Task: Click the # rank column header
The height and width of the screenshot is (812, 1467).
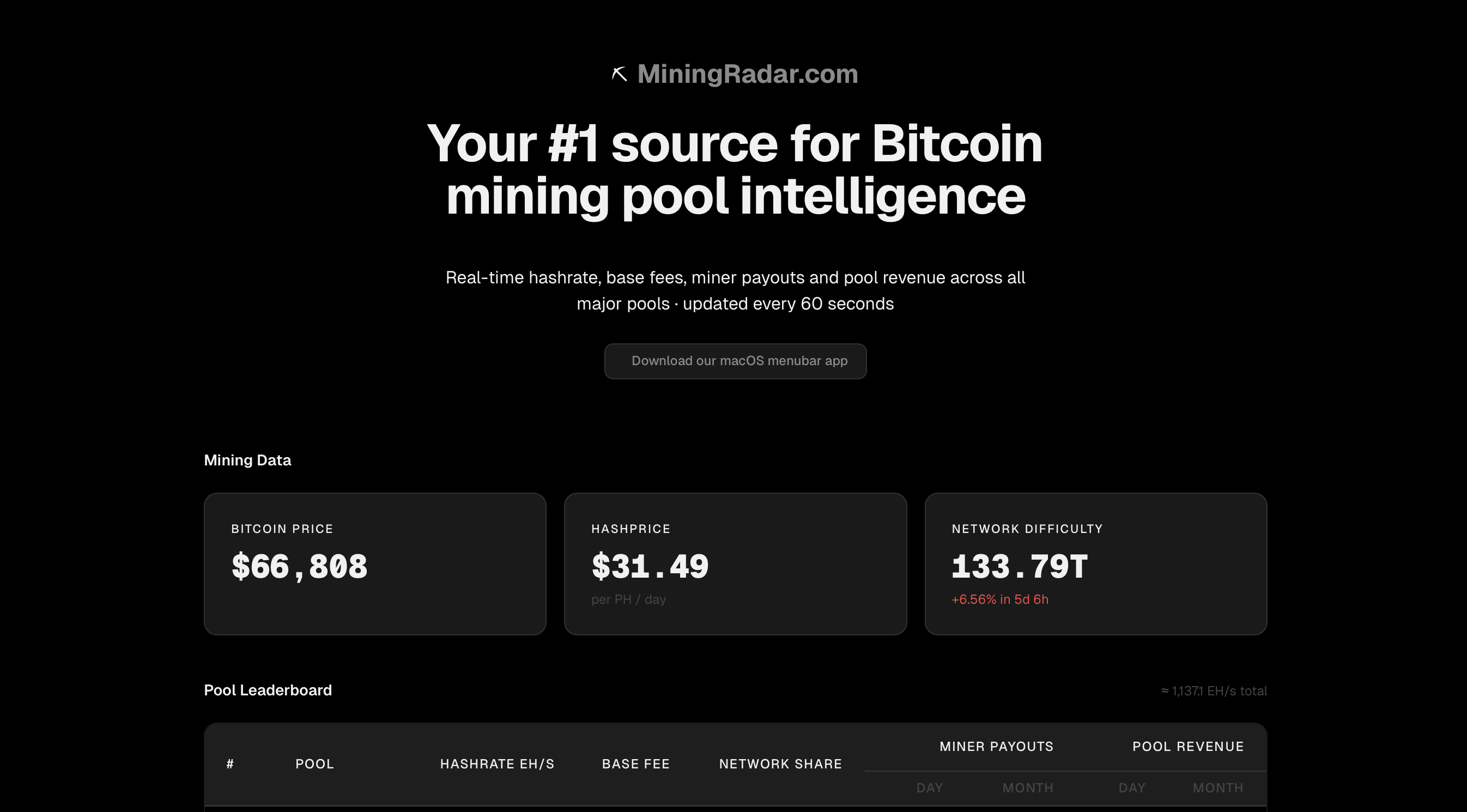Action: pyautogui.click(x=230, y=763)
